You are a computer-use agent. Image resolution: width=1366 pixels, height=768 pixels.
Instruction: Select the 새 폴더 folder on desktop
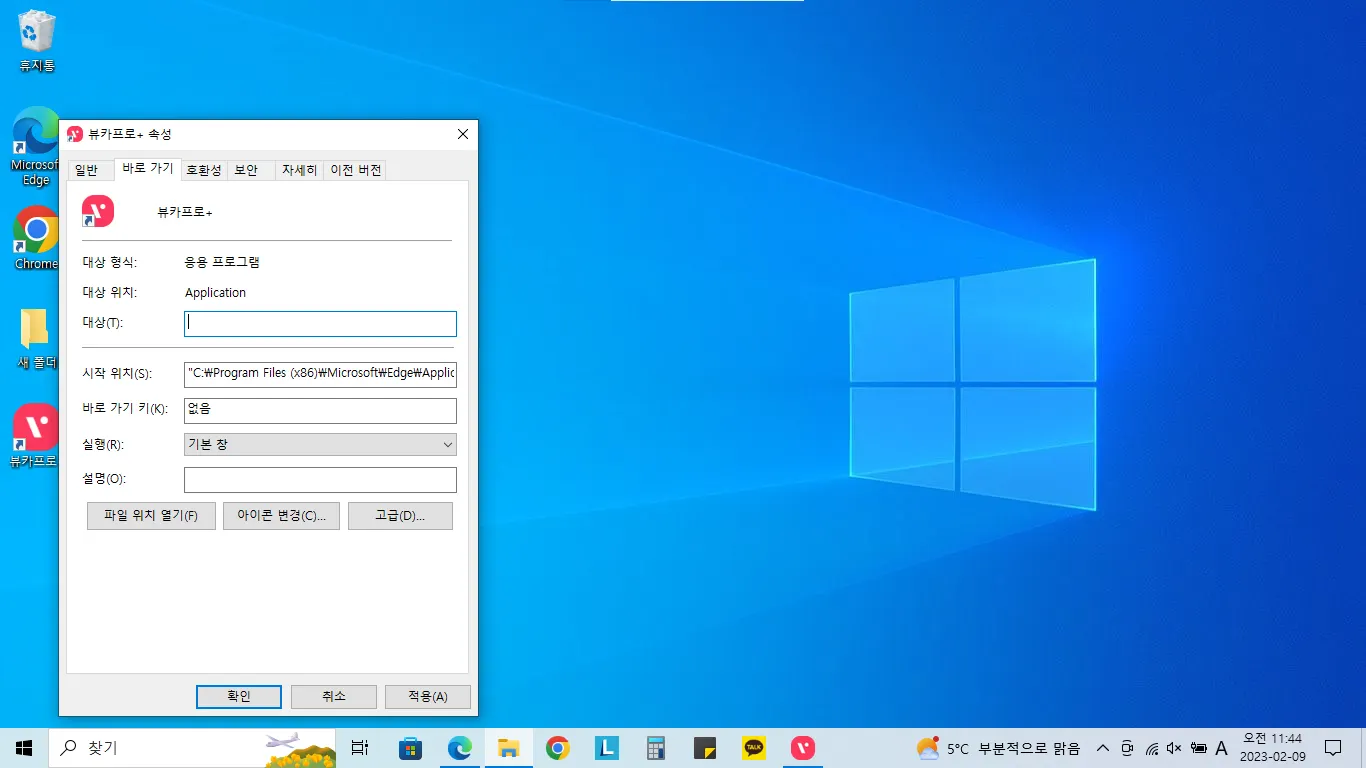pos(35,339)
